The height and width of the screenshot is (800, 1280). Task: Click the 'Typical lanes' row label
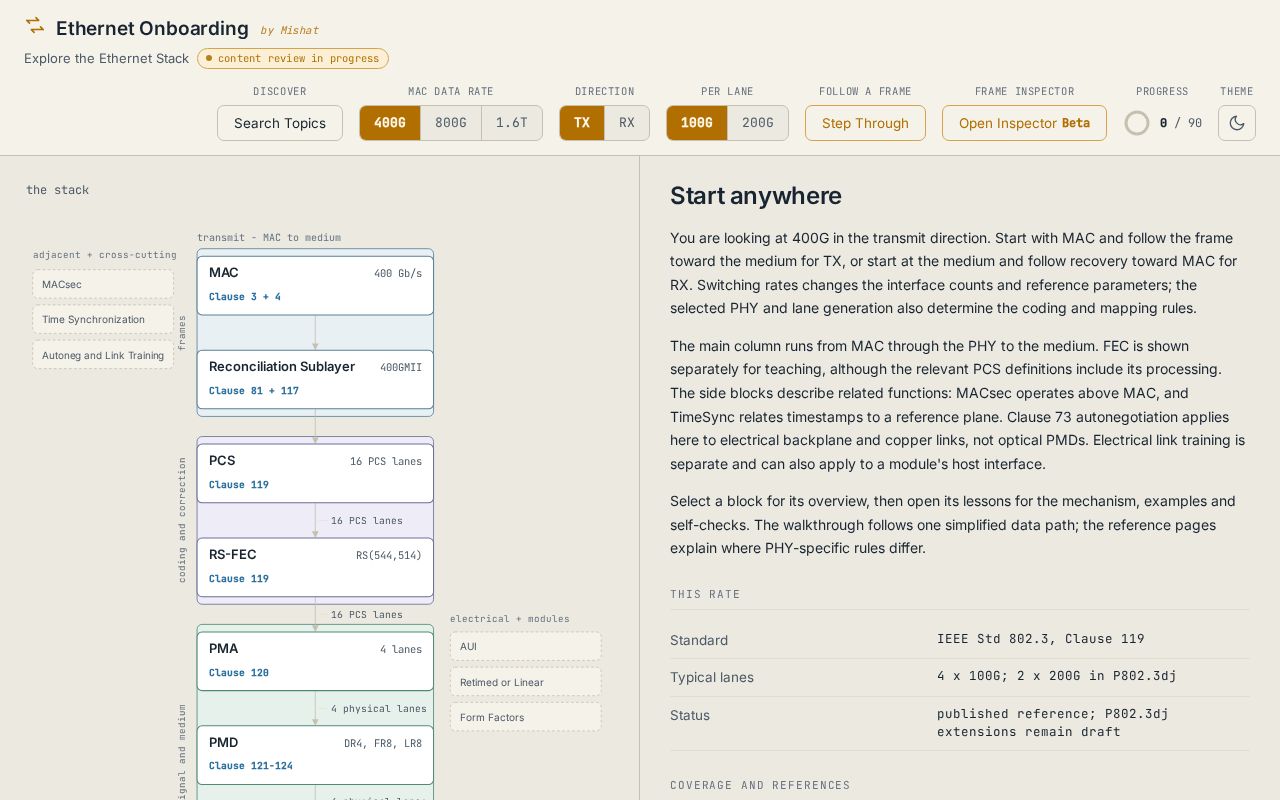(x=712, y=677)
